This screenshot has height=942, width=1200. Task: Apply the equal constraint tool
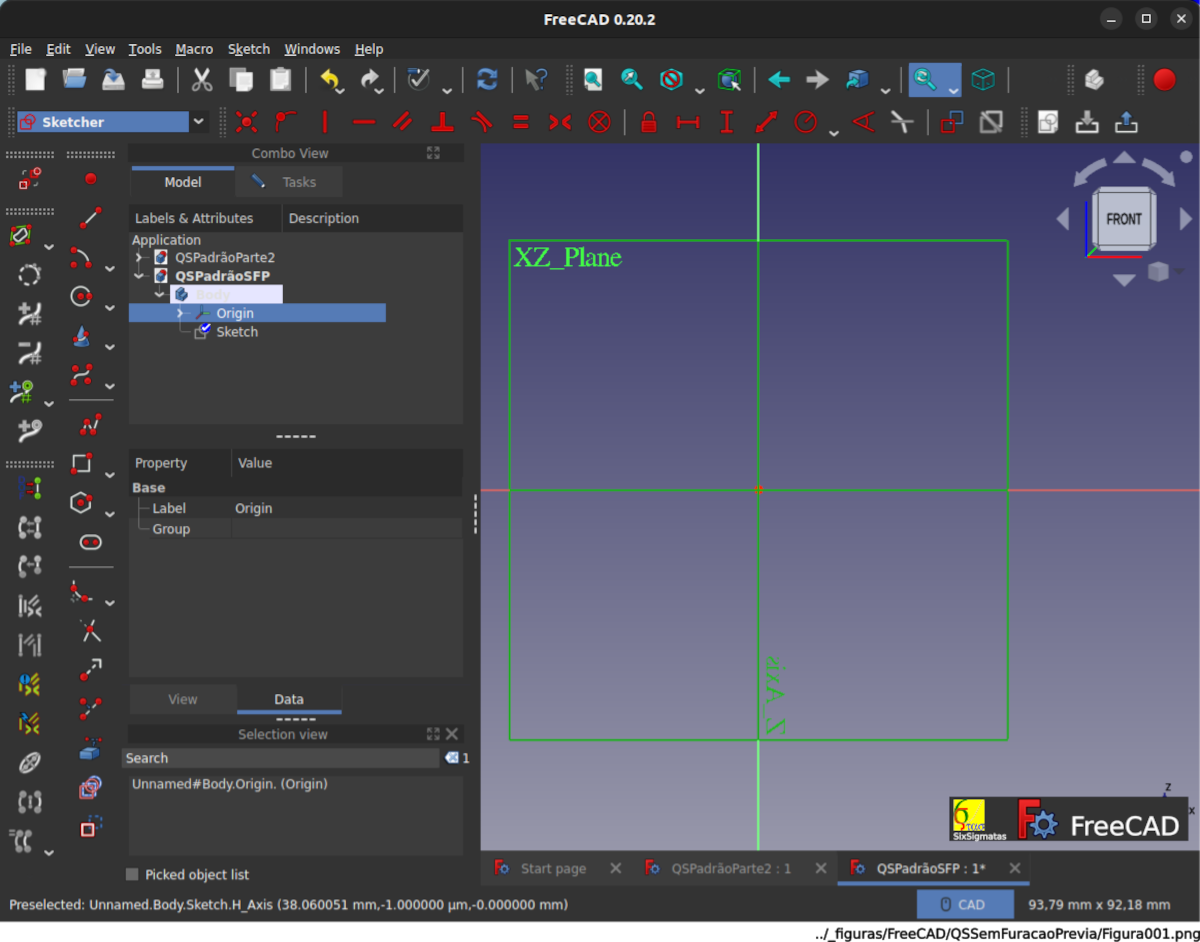click(520, 122)
